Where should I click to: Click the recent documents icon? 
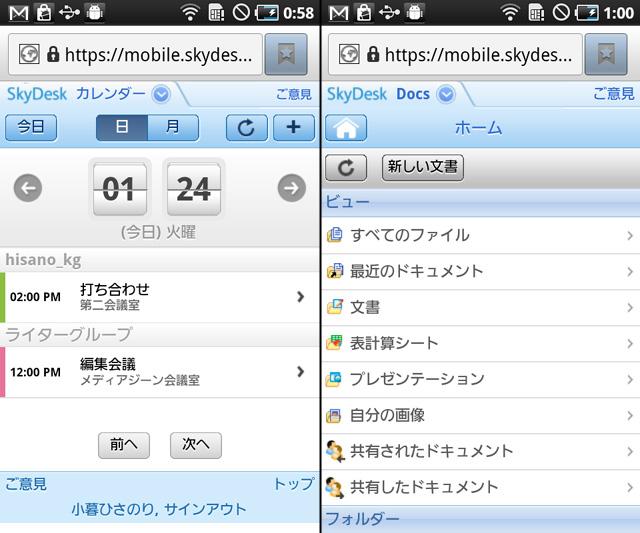(x=335, y=271)
